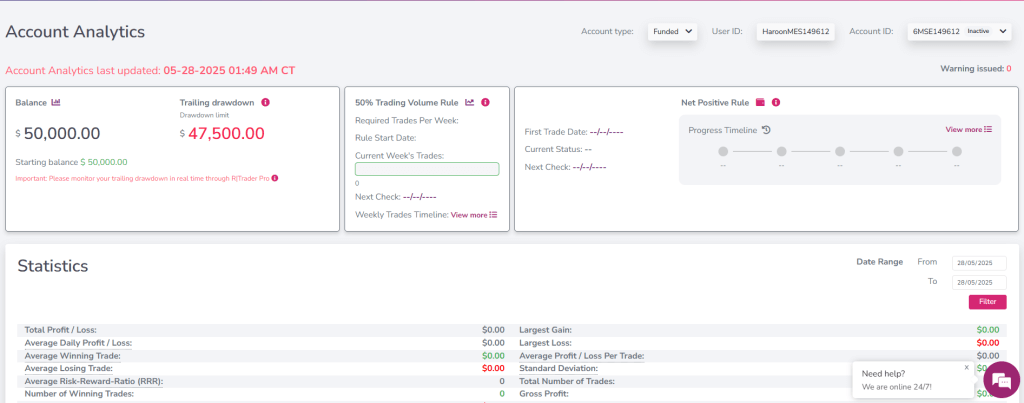The image size is (1024, 403).
Task: Open the live chat bubble icon
Action: [1001, 379]
